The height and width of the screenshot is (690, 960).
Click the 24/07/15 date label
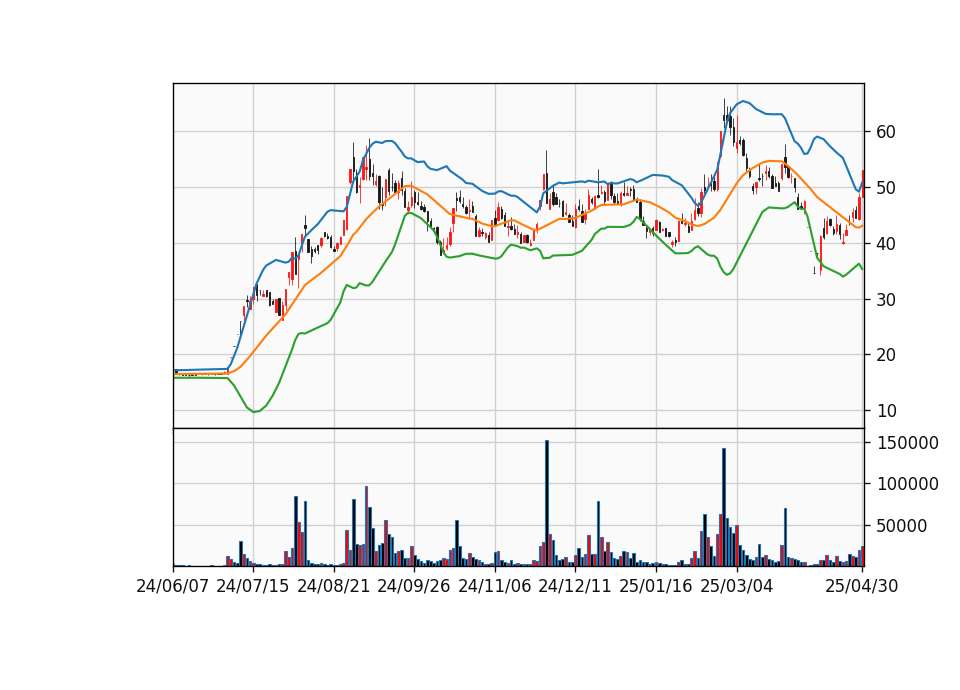[x=252, y=587]
